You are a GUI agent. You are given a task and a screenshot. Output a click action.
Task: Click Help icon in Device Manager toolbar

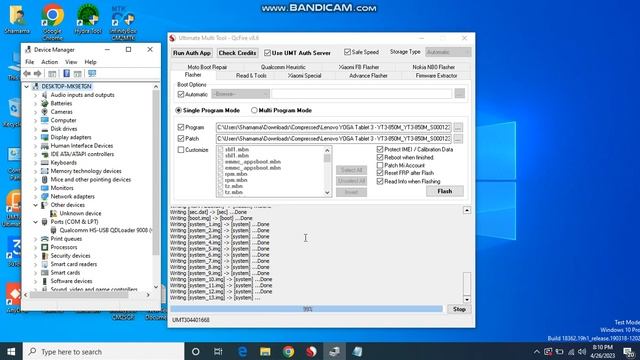point(66,73)
